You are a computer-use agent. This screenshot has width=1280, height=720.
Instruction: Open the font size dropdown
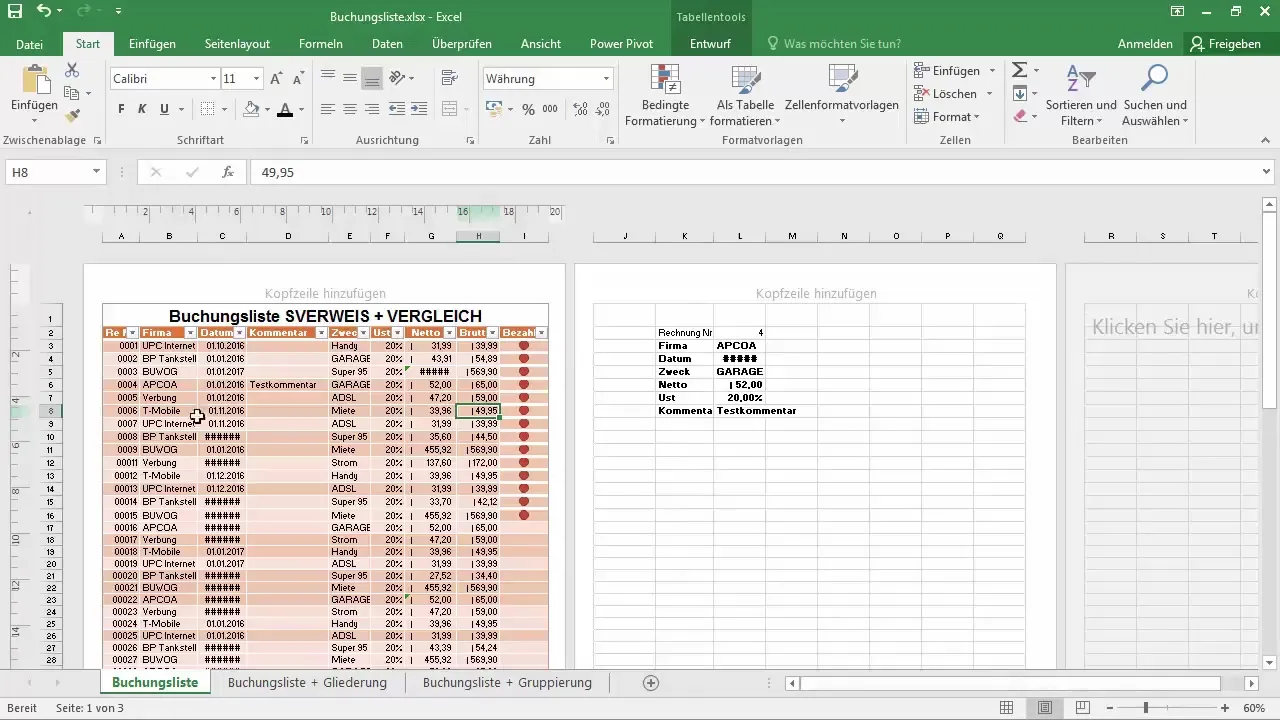pos(257,78)
